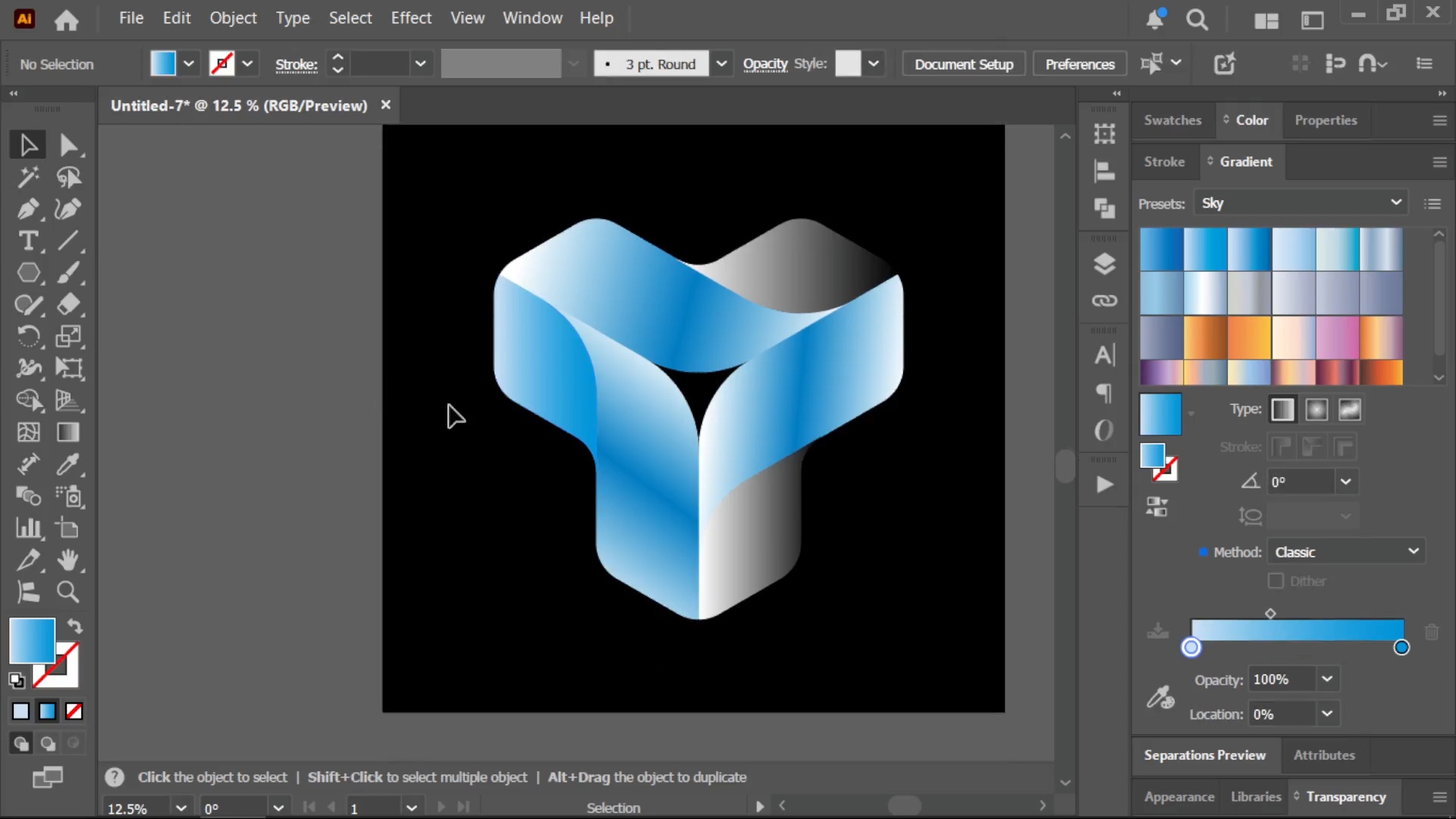
Task: Choose Freeform gradient type
Action: coord(1350,410)
